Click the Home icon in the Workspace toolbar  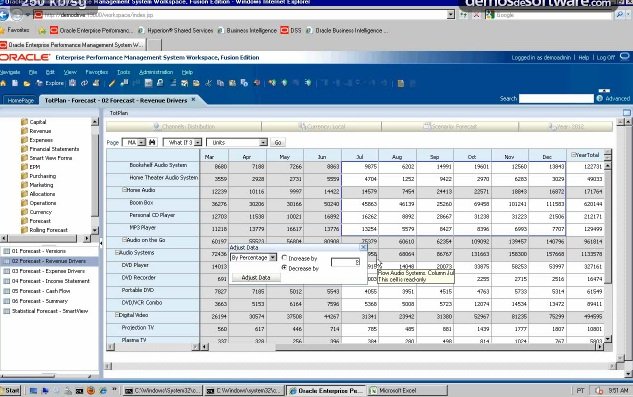point(3,83)
